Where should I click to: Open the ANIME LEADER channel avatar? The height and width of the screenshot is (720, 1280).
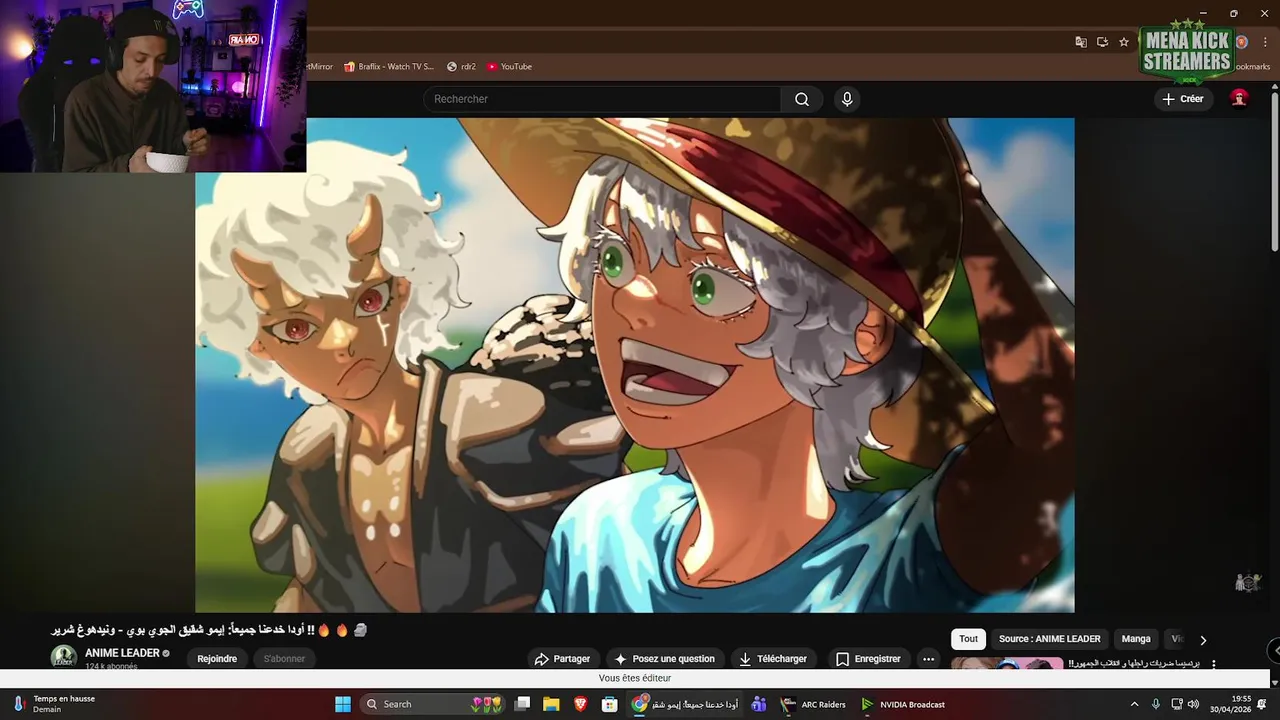(x=64, y=657)
